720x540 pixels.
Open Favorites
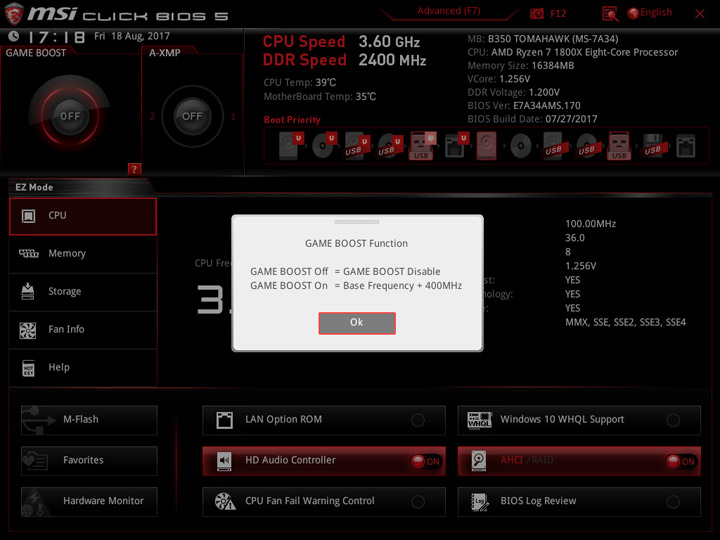89,461
